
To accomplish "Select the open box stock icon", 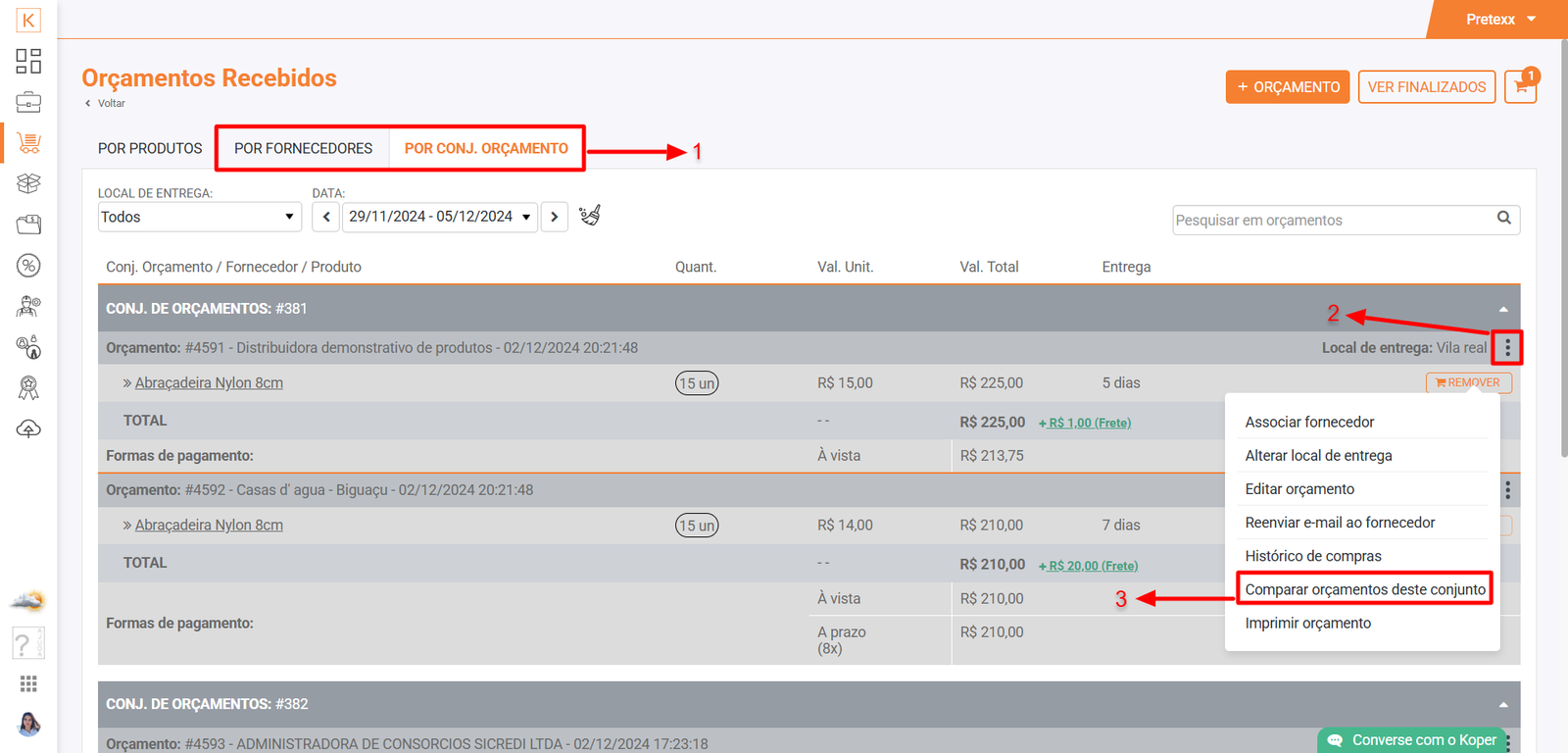I will tap(28, 183).
